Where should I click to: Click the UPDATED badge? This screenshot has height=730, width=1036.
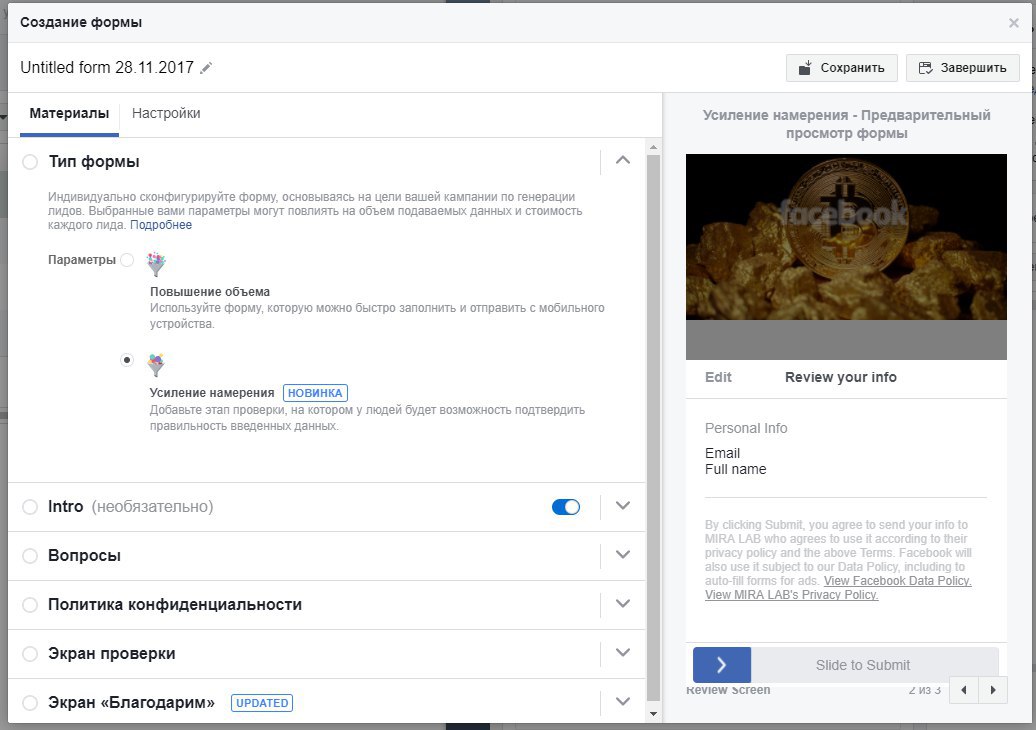point(262,703)
